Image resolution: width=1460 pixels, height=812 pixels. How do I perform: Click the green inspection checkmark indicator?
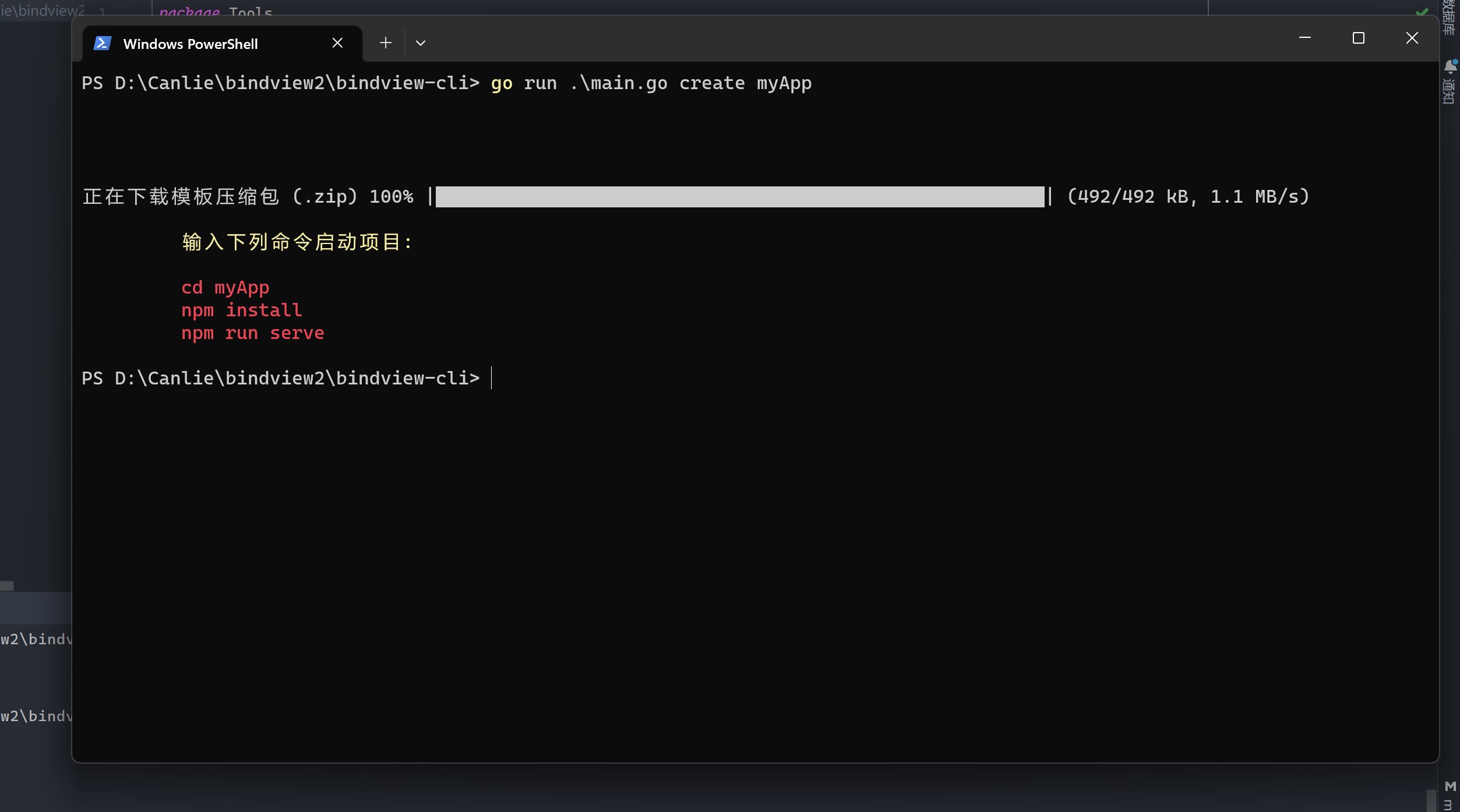pyautogui.click(x=1423, y=13)
